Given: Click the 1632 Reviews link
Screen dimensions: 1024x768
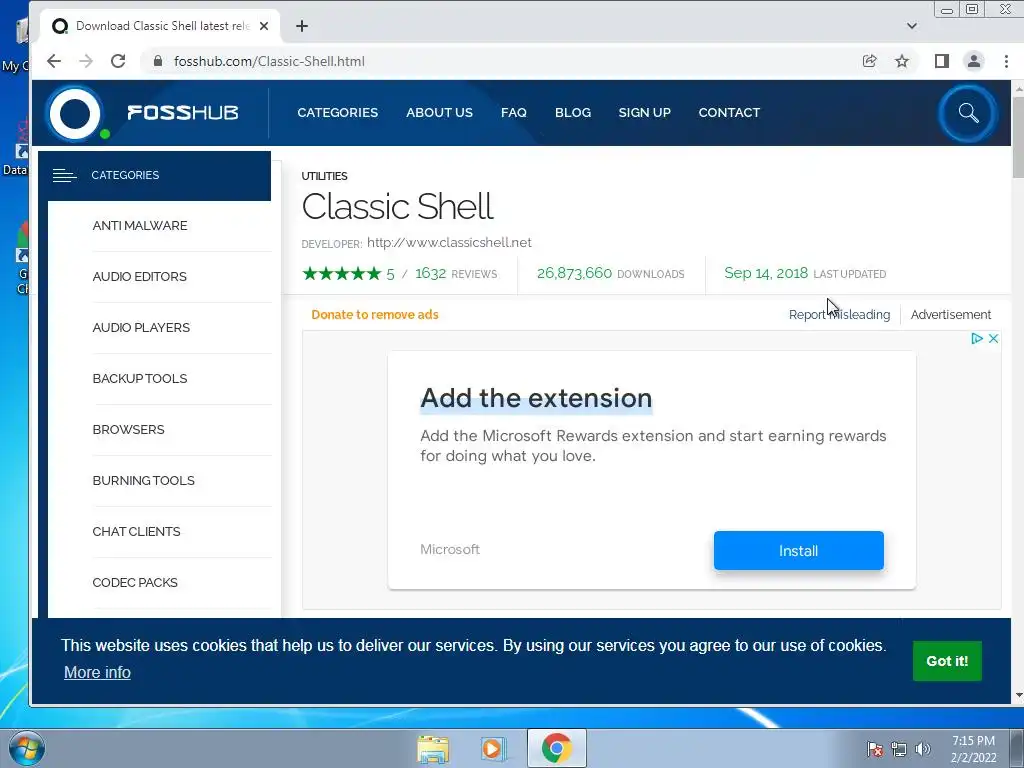Looking at the screenshot, I should tap(456, 274).
